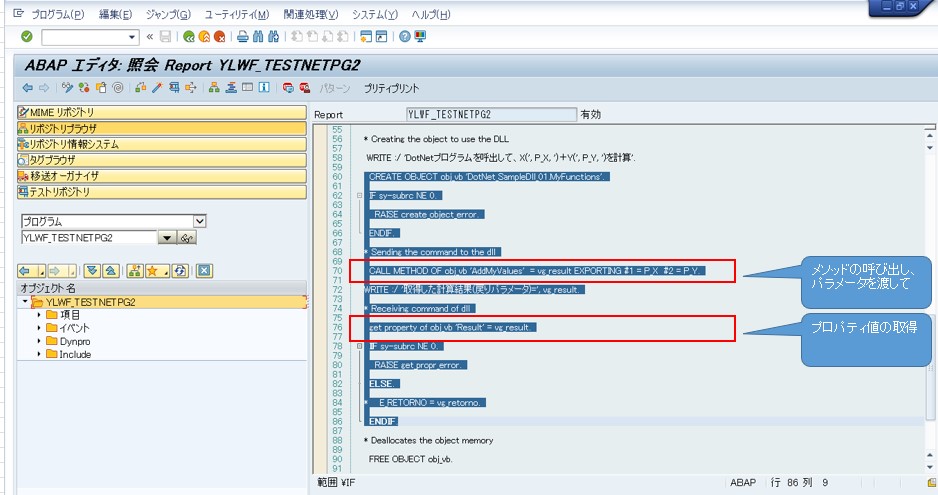Click the Where-Used List icon
This screenshot has height=495, width=938.
191,88
